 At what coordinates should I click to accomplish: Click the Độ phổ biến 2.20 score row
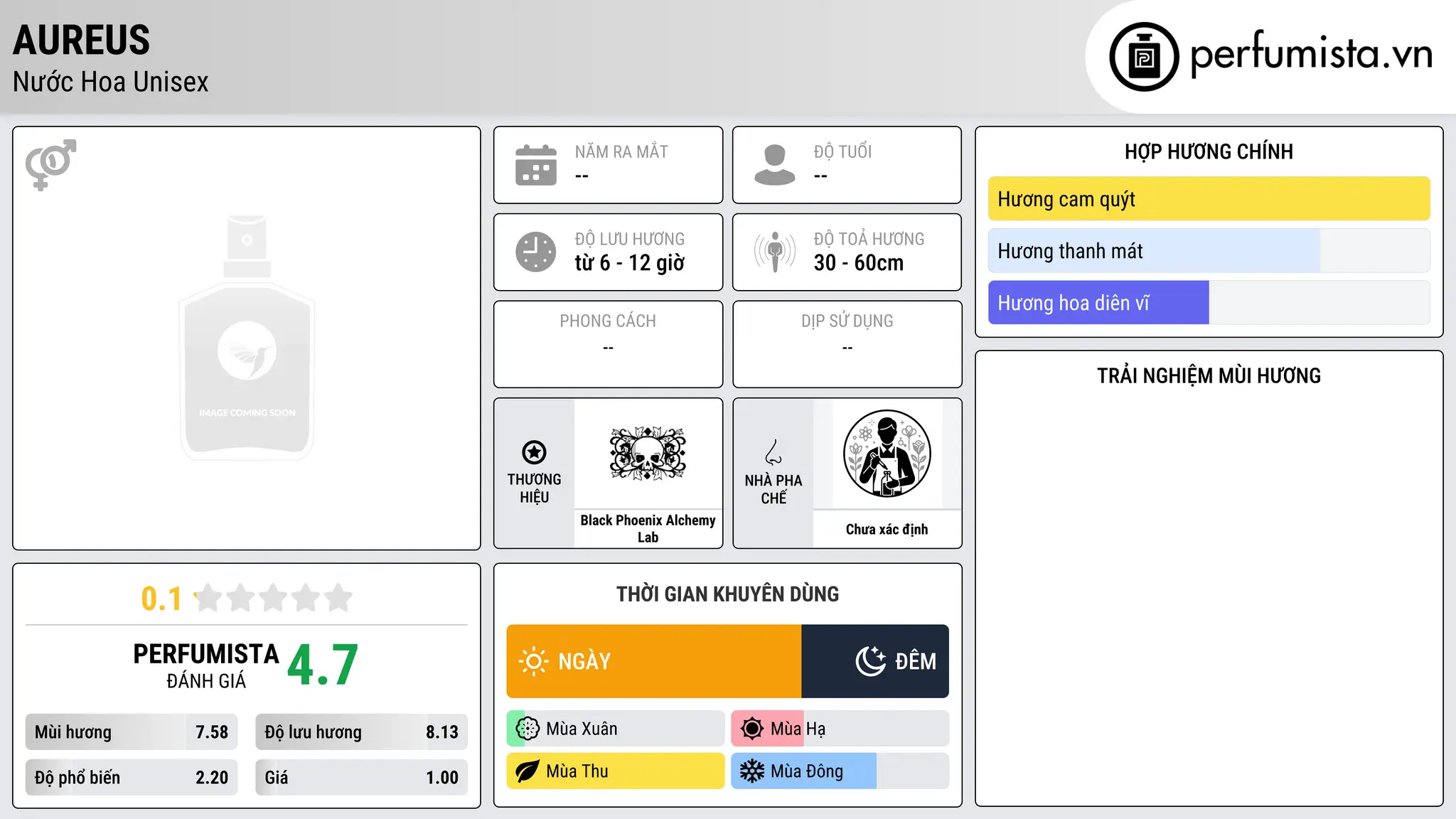[x=132, y=778]
